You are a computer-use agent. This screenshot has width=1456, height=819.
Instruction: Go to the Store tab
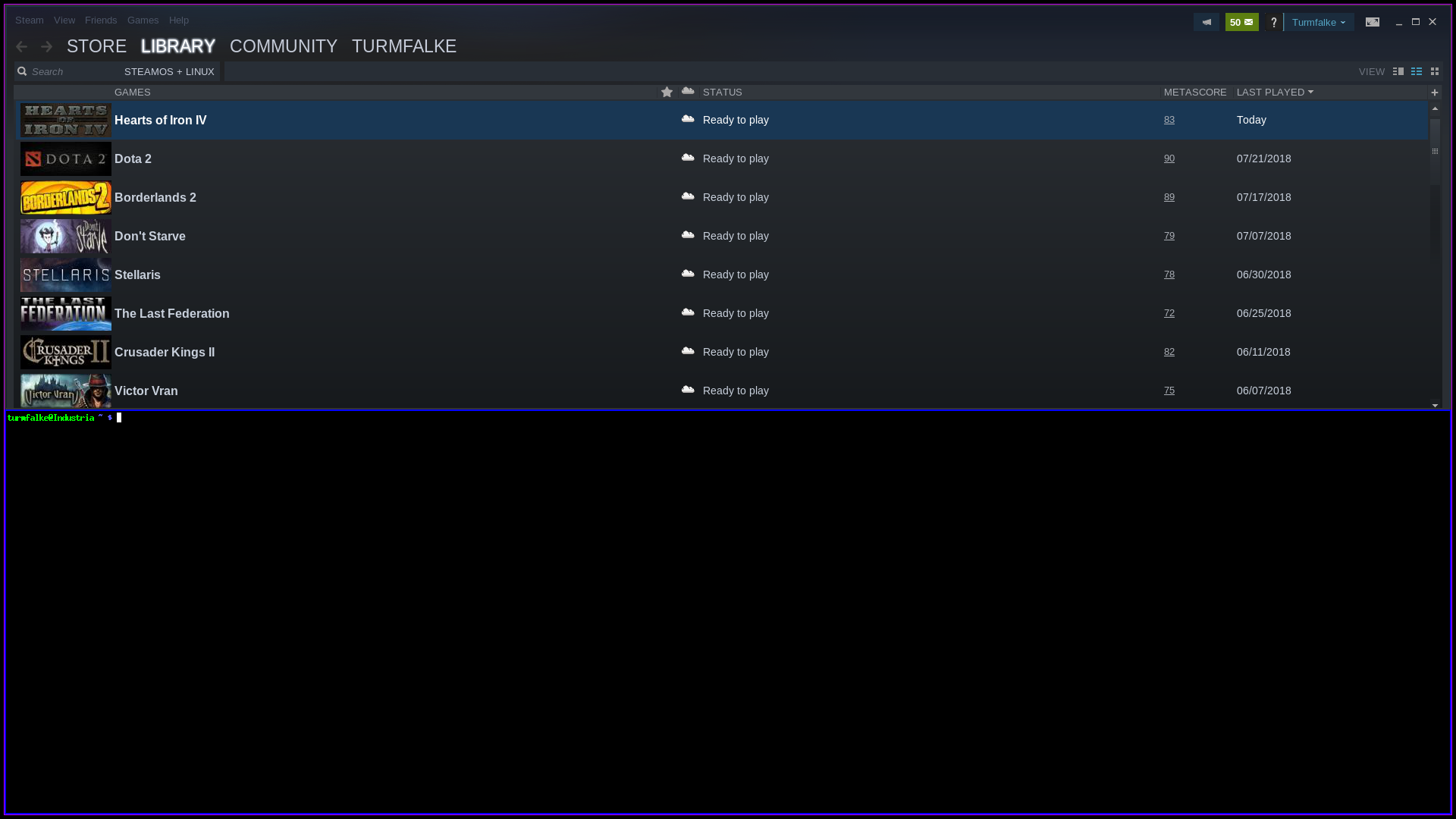click(96, 46)
